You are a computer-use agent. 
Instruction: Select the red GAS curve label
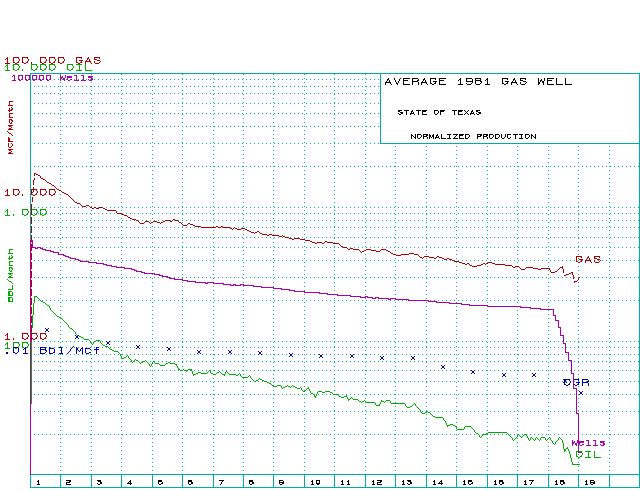point(588,259)
